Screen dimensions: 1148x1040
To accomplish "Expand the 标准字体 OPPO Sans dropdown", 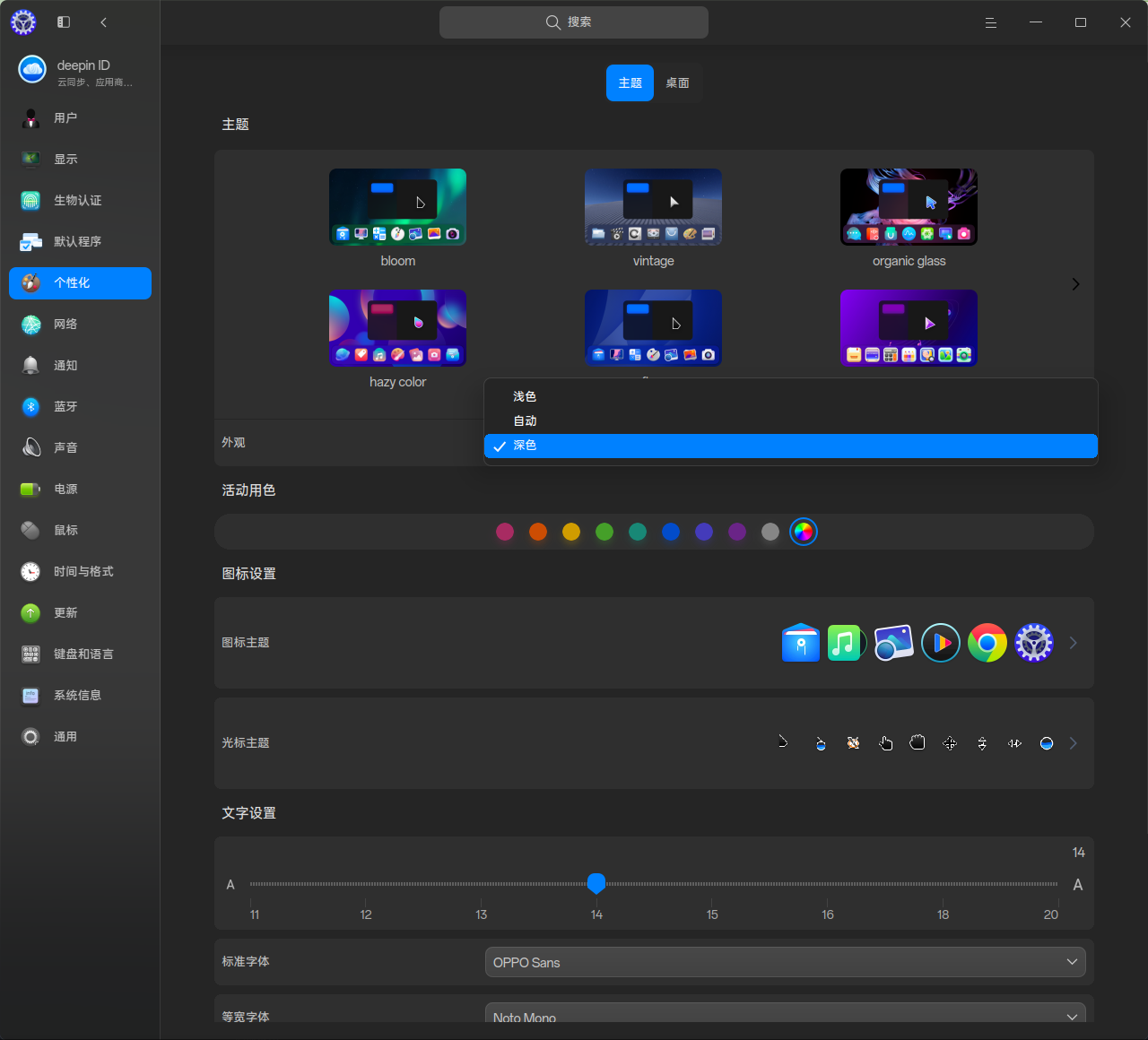I will pos(785,962).
